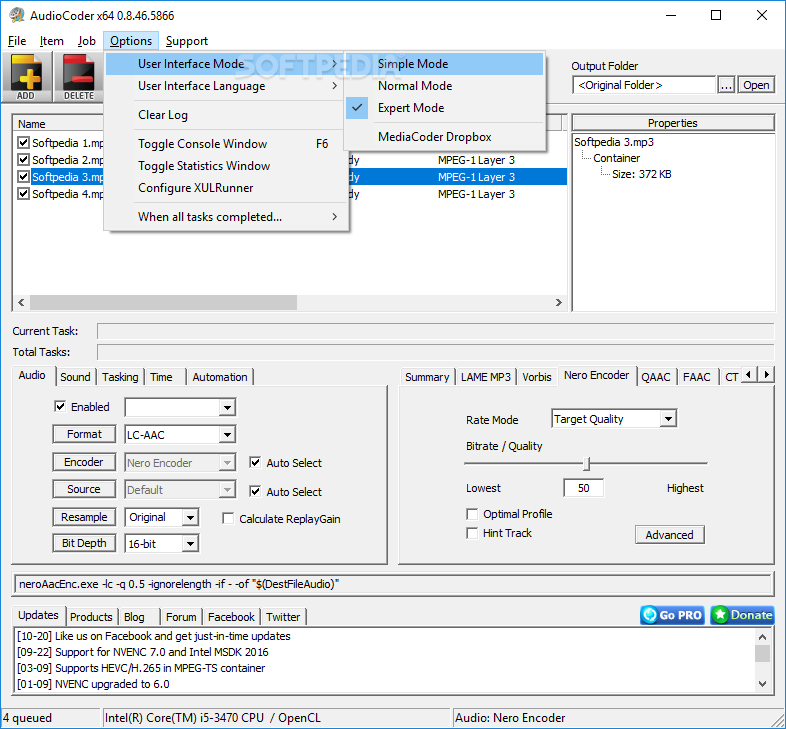Open the Nero Encoder dropdown
The image size is (786, 729).
[227, 463]
